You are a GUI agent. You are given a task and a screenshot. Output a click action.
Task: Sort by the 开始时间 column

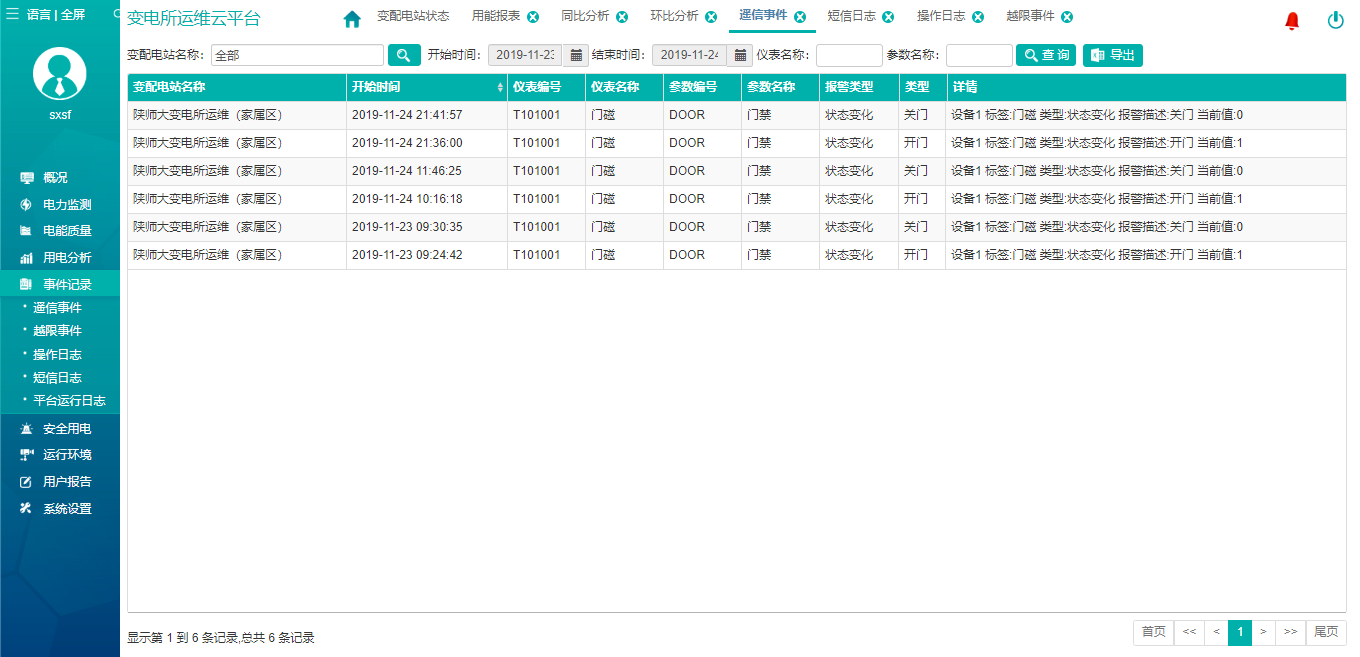pyautogui.click(x=426, y=87)
